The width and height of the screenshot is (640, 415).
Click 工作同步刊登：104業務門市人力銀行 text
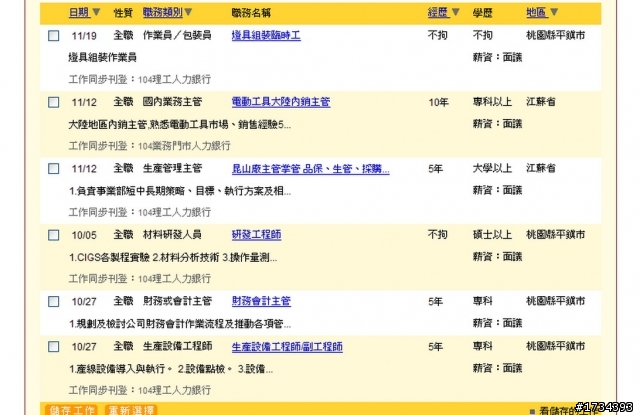(149, 146)
